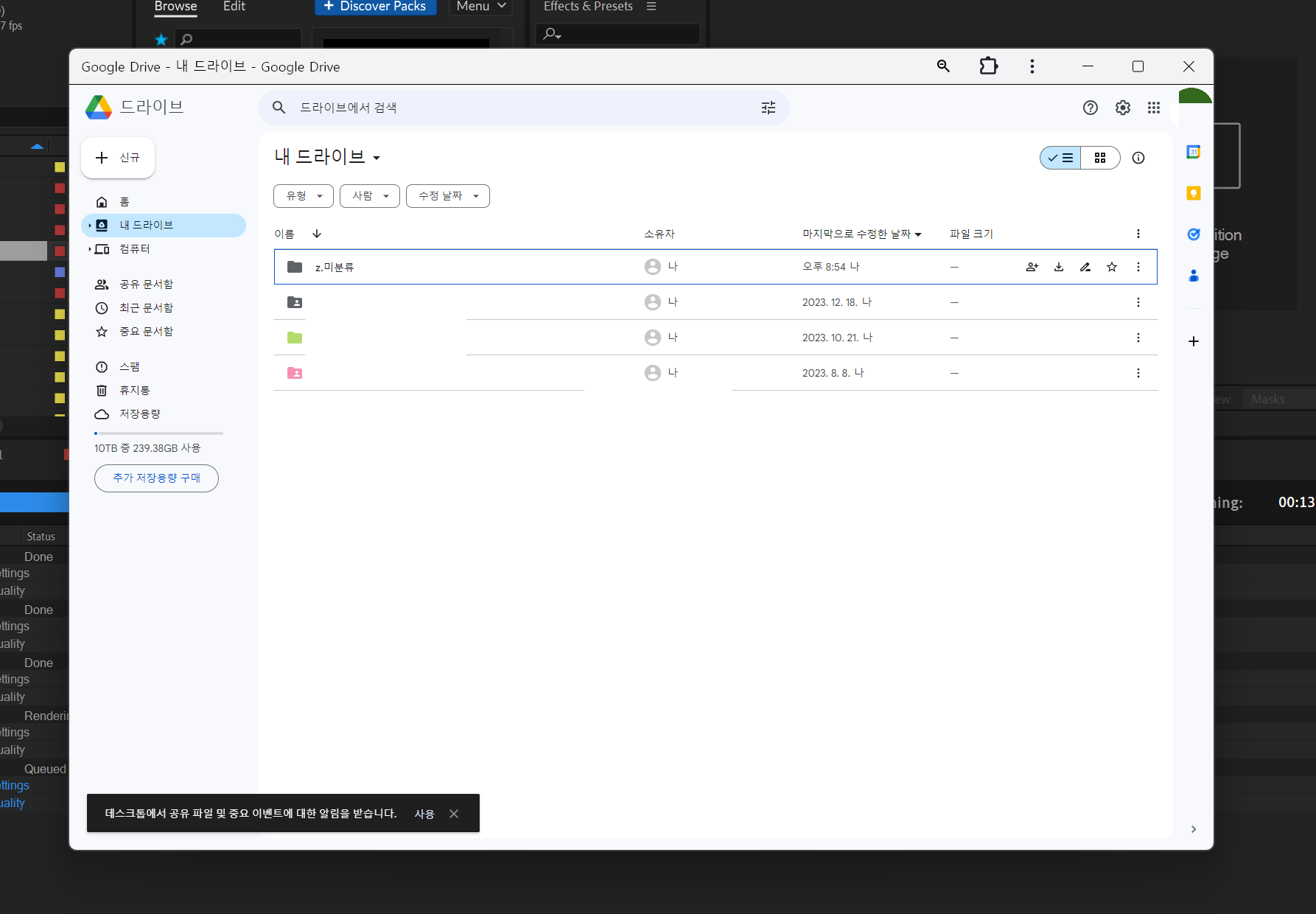Expand the side panel chevron at bottom right

(x=1194, y=829)
